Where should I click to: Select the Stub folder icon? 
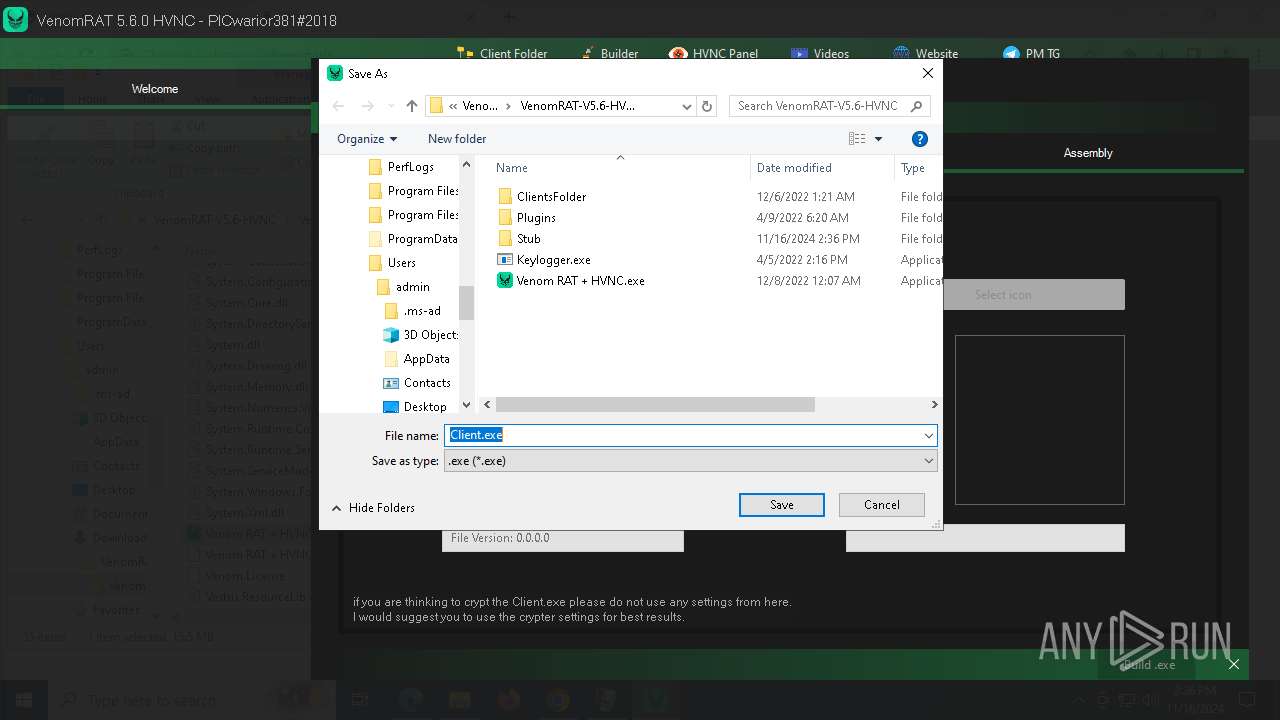pyautogui.click(x=505, y=239)
